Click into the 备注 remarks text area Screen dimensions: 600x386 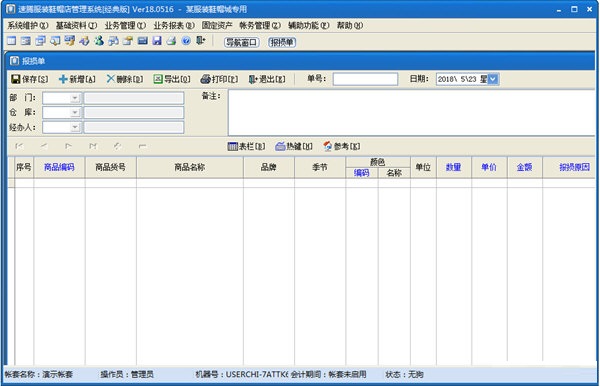[x=412, y=112]
